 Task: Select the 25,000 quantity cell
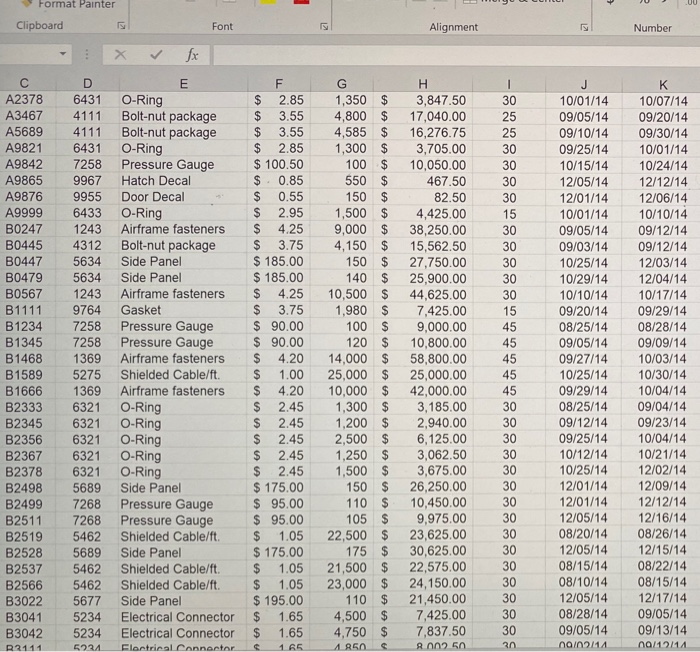click(x=342, y=375)
